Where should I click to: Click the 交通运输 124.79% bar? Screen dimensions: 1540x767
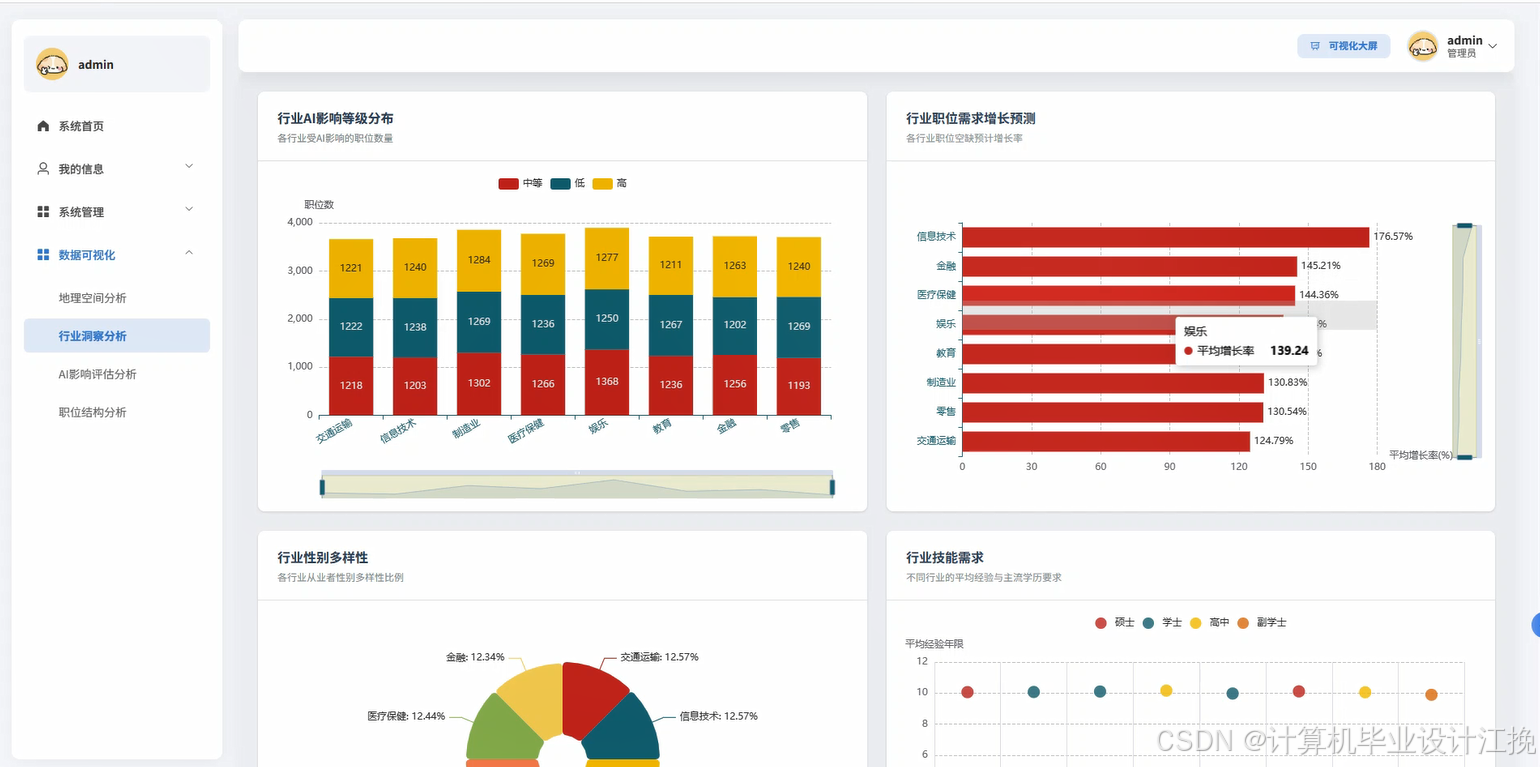[x=1106, y=441]
